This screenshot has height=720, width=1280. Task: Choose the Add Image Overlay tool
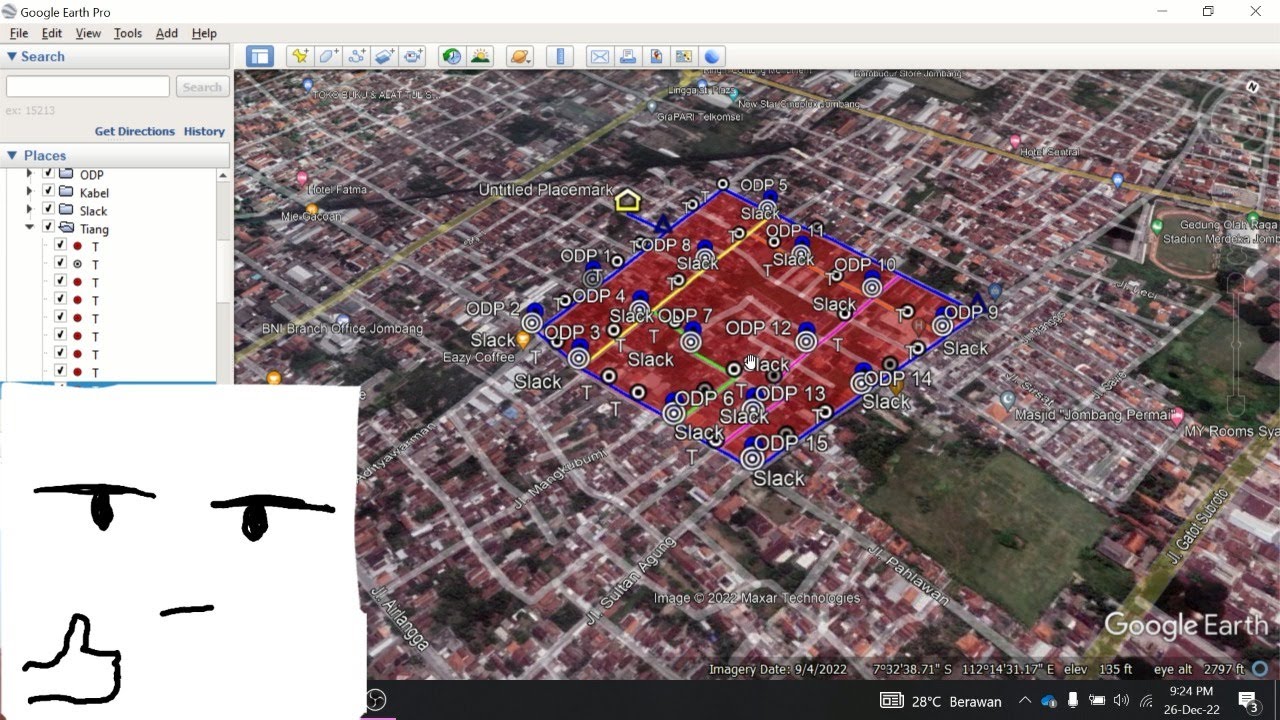click(x=385, y=57)
